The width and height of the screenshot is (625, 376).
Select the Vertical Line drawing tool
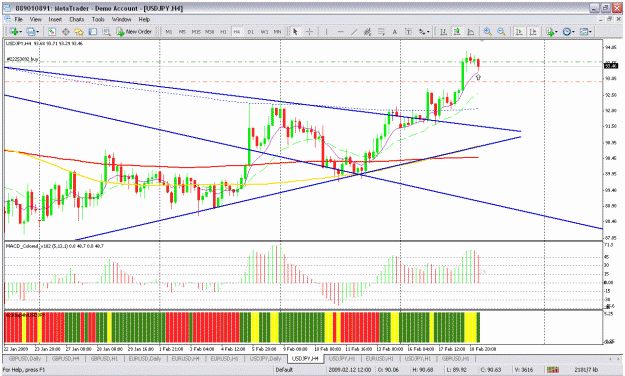coord(326,31)
